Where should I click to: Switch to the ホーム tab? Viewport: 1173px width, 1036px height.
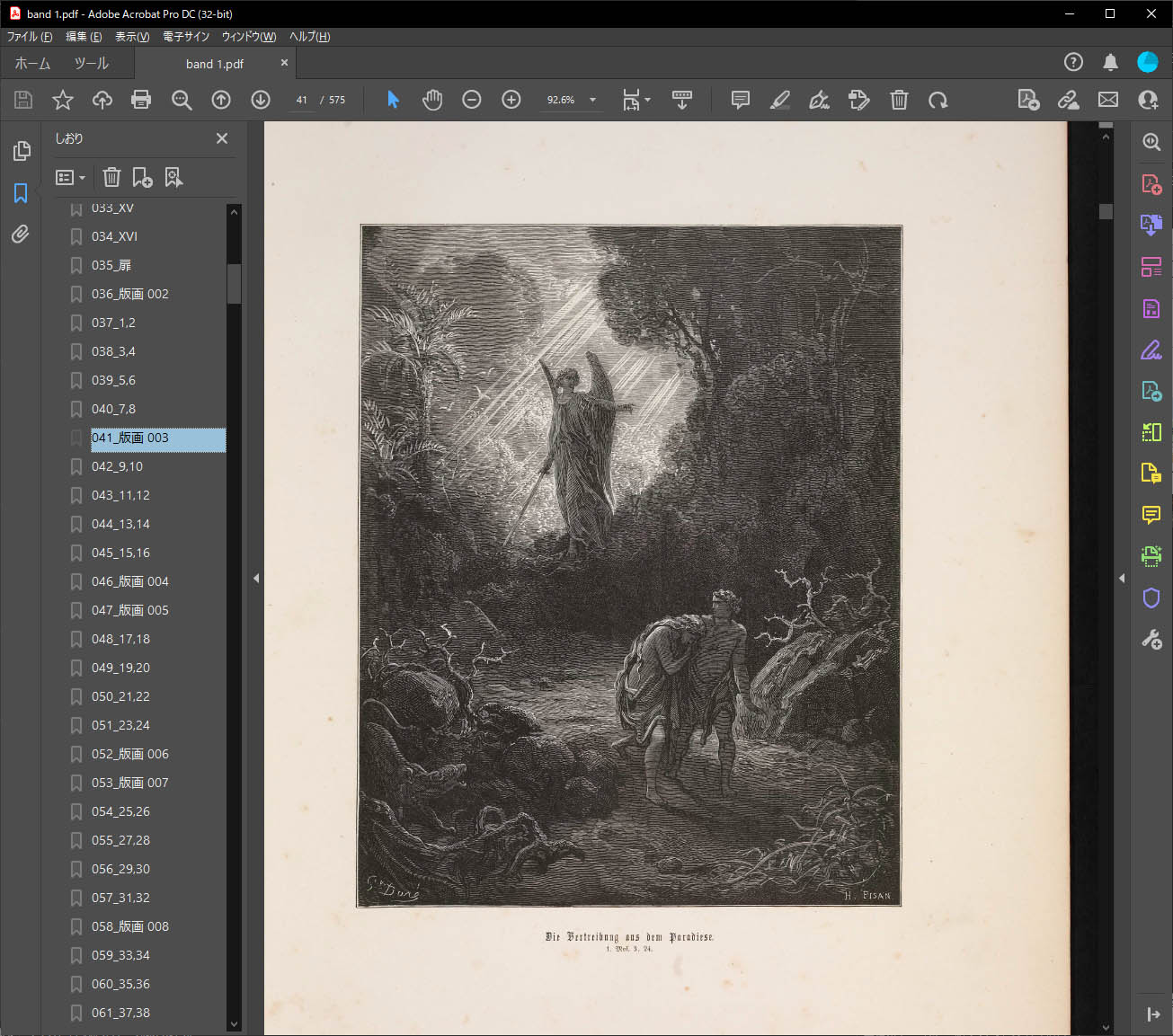(x=32, y=63)
